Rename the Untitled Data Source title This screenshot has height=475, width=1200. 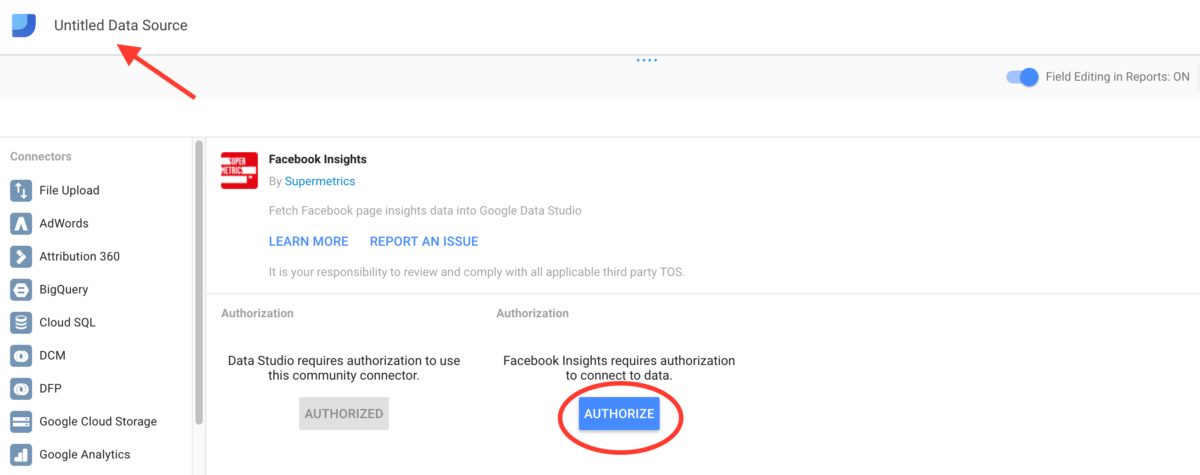(121, 25)
